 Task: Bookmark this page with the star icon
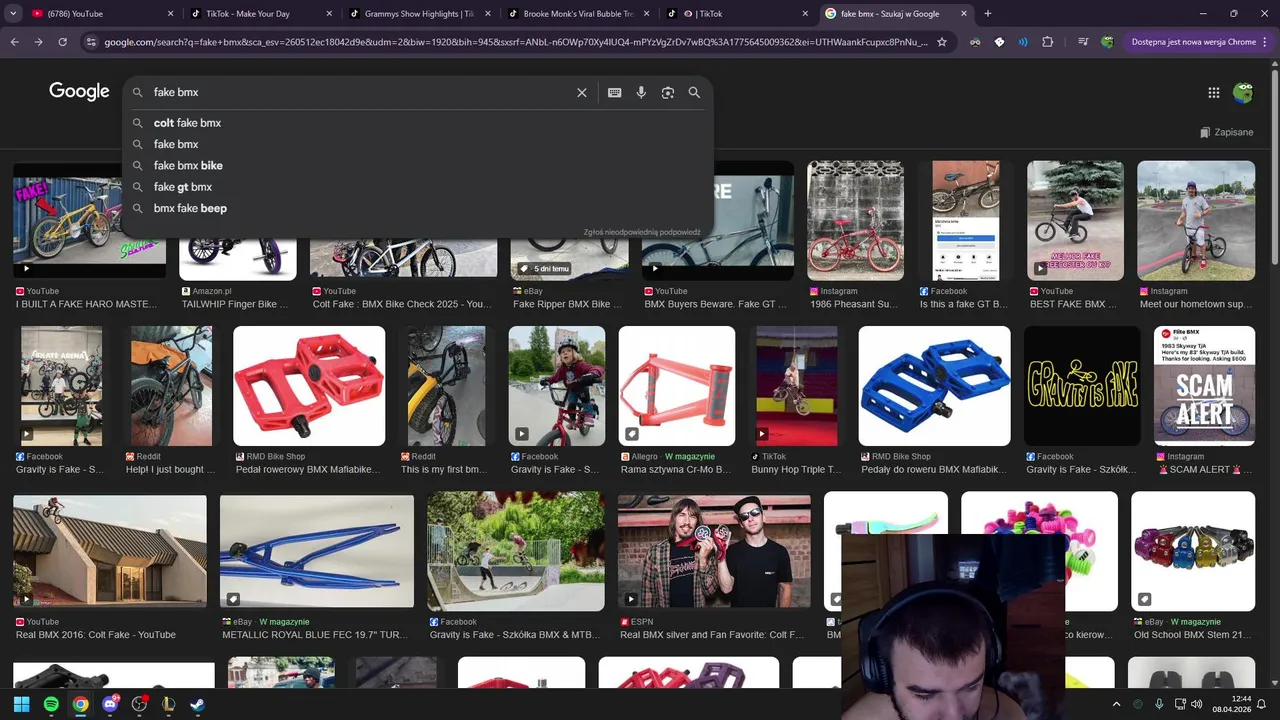[941, 42]
